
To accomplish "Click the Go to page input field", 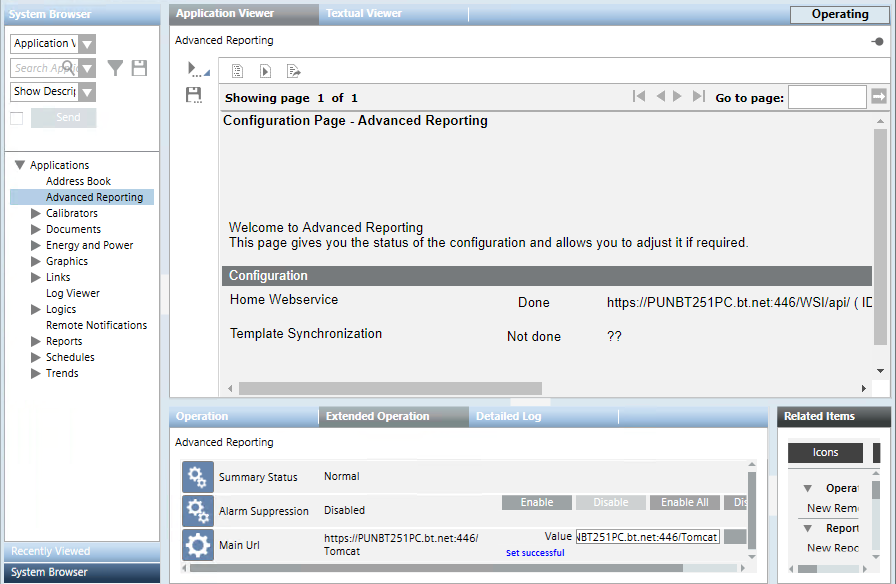I will click(826, 97).
